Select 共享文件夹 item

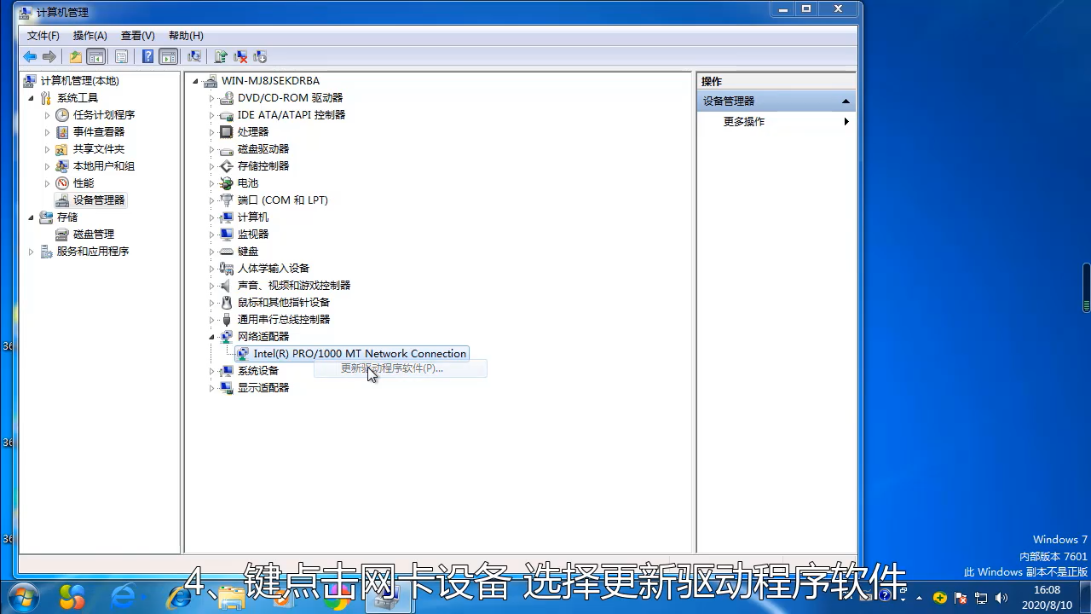click(99, 149)
